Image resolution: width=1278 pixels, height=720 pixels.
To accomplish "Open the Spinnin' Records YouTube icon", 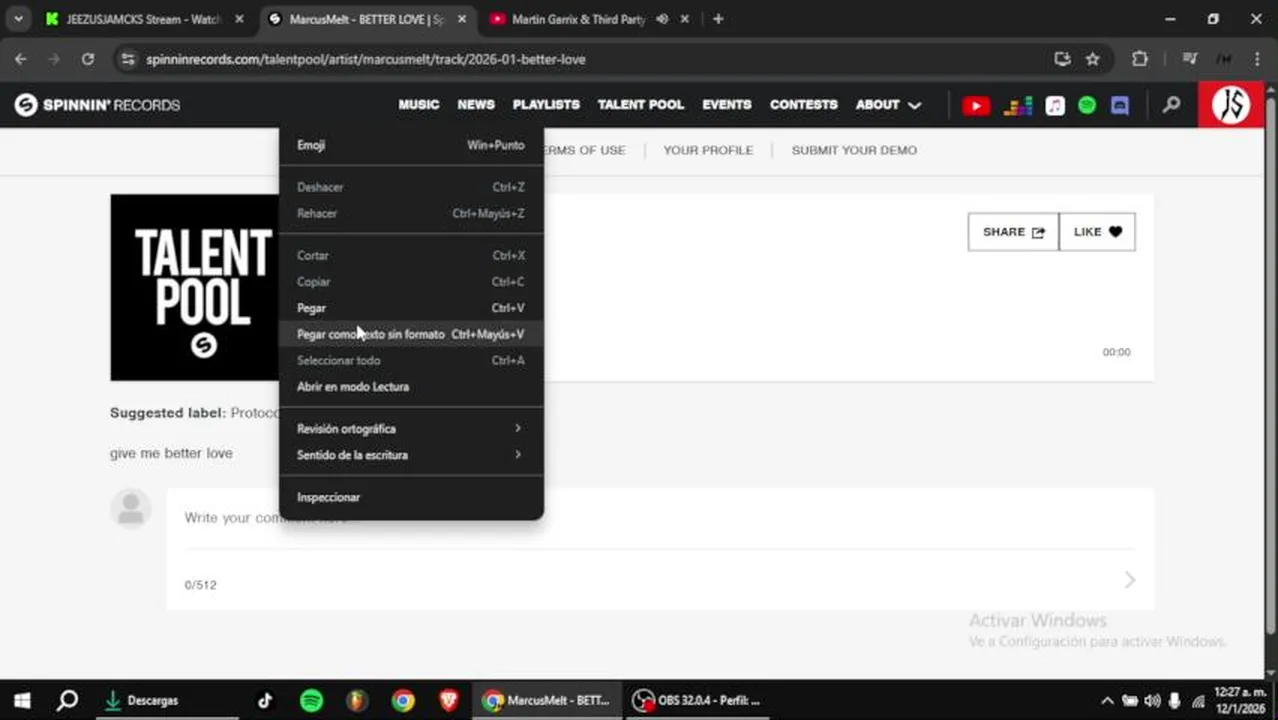I will click(x=976, y=105).
